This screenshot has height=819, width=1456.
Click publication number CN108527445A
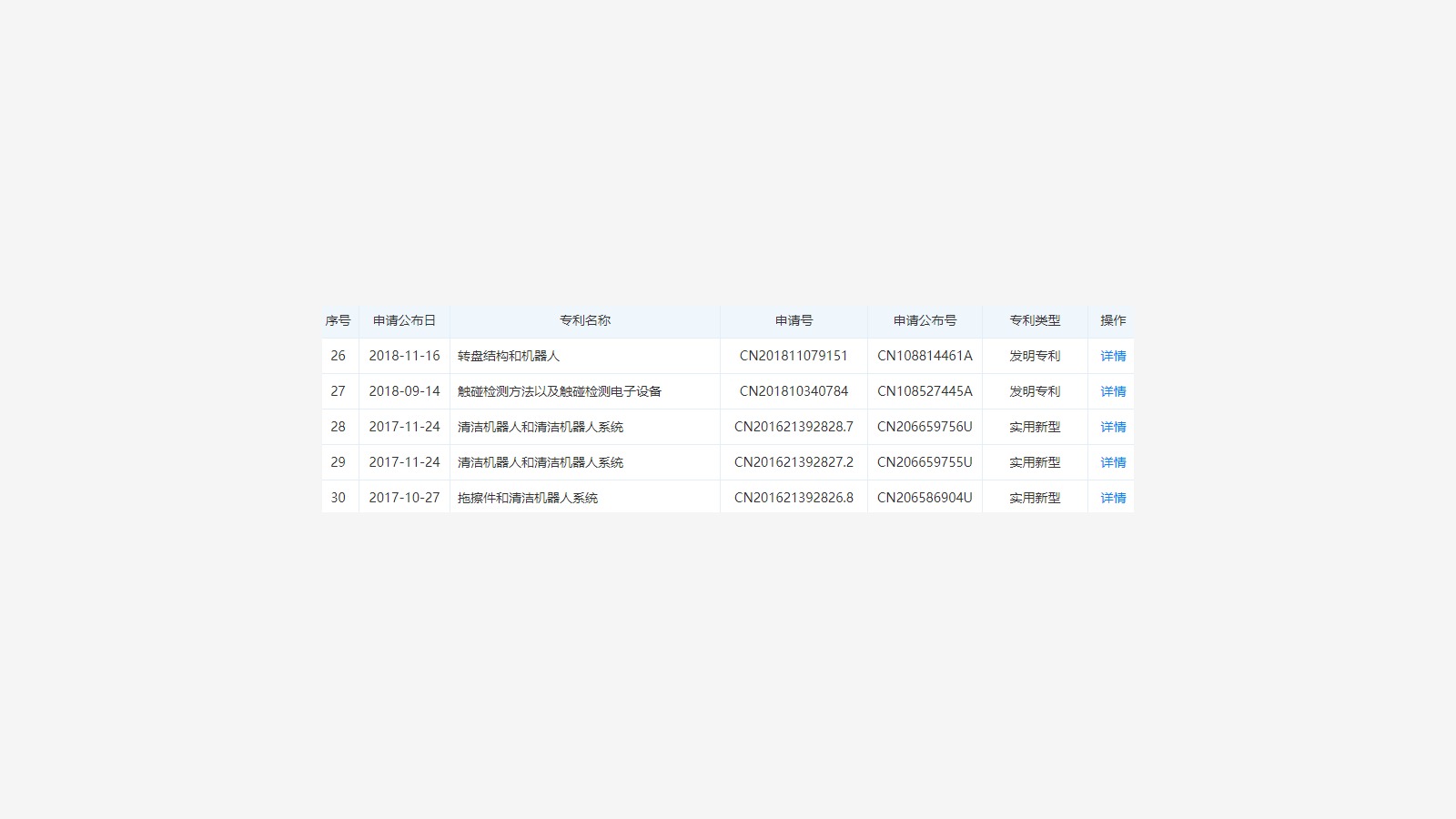925,391
